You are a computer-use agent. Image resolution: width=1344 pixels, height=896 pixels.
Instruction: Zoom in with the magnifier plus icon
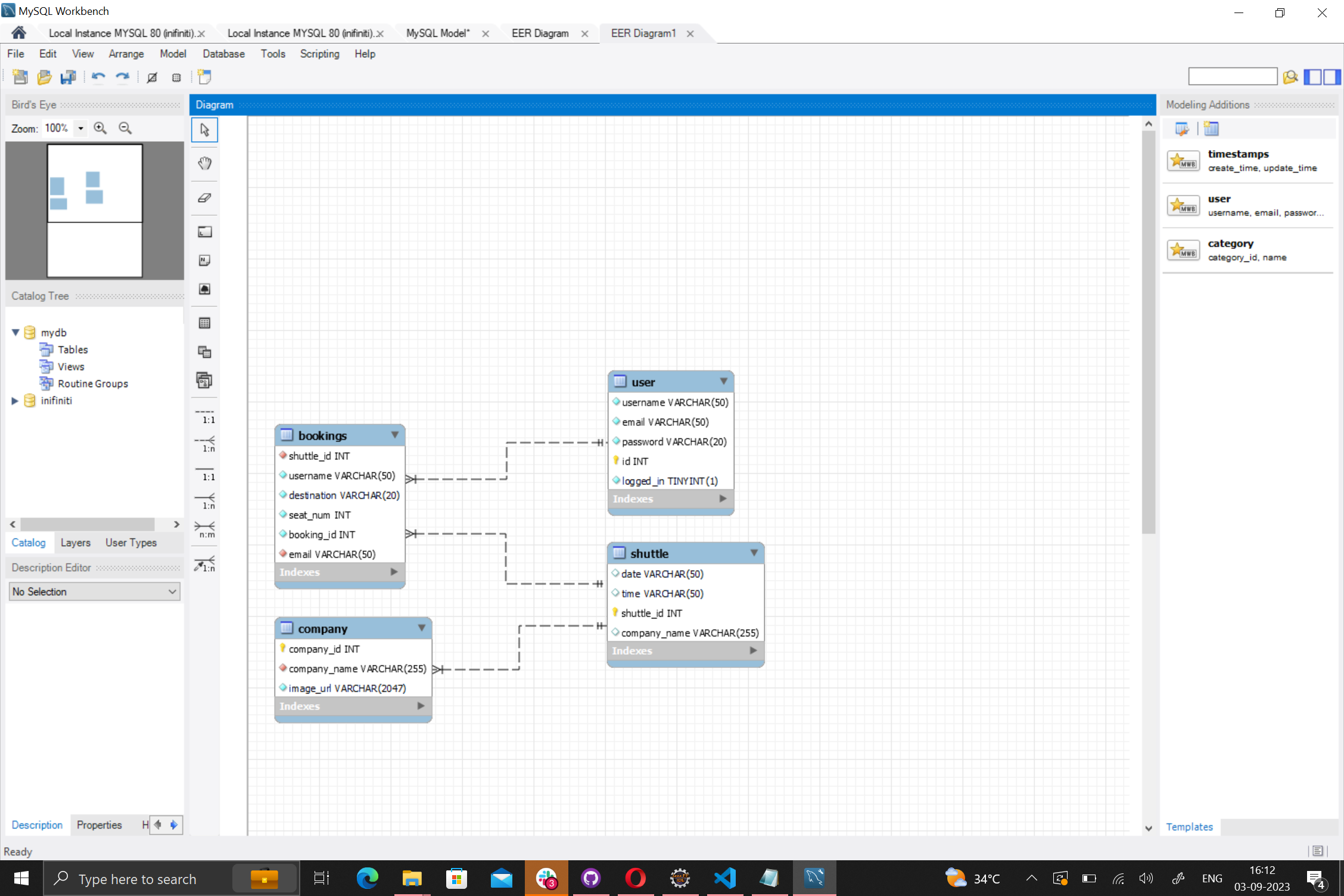click(100, 128)
